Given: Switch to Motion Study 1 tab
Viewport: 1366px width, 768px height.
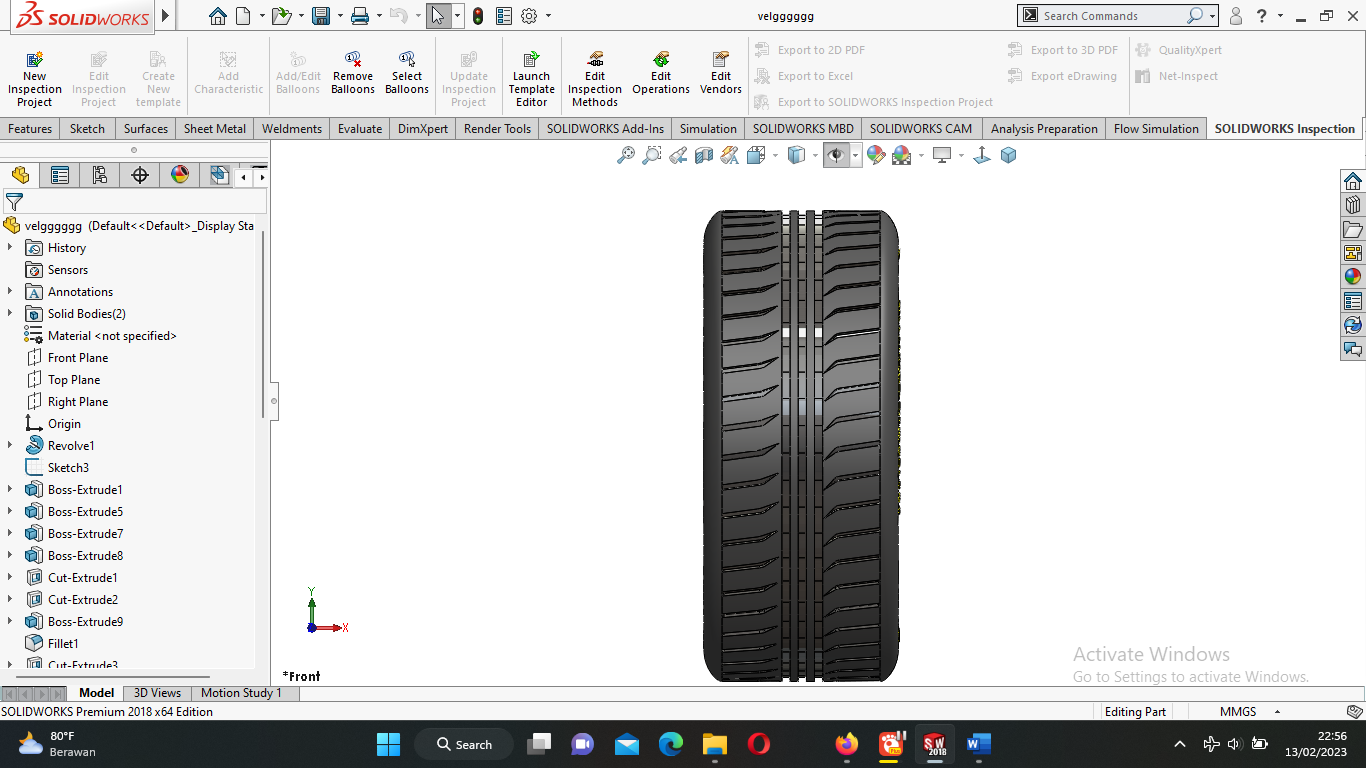Looking at the screenshot, I should tap(241, 693).
